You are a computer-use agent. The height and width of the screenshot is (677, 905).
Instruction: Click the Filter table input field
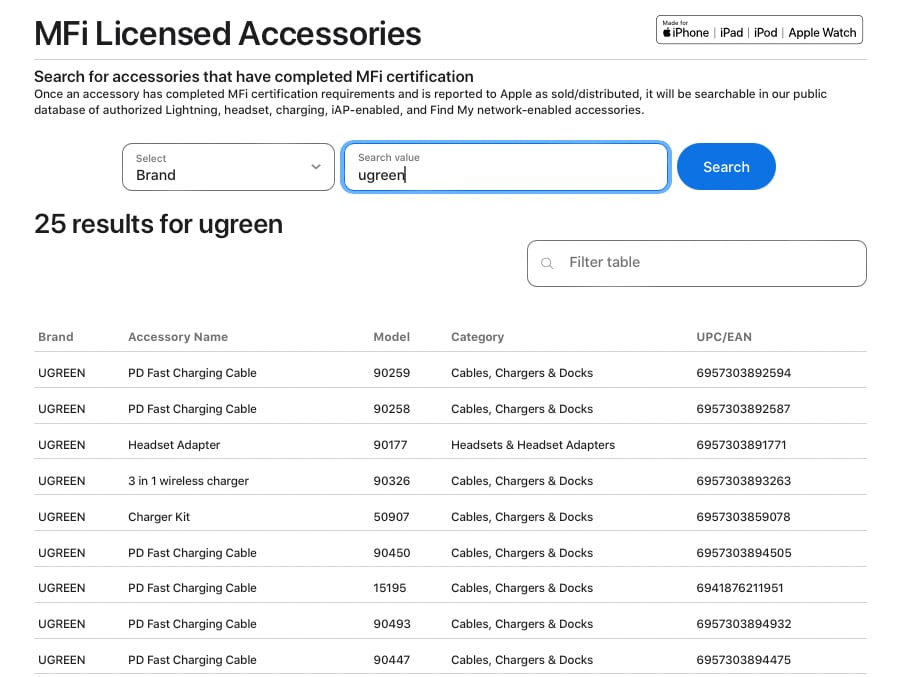[x=697, y=263]
